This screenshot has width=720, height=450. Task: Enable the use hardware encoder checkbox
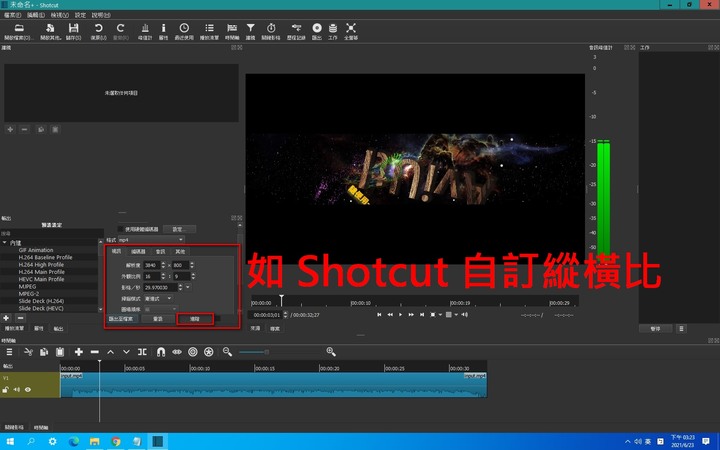[x=121, y=229]
